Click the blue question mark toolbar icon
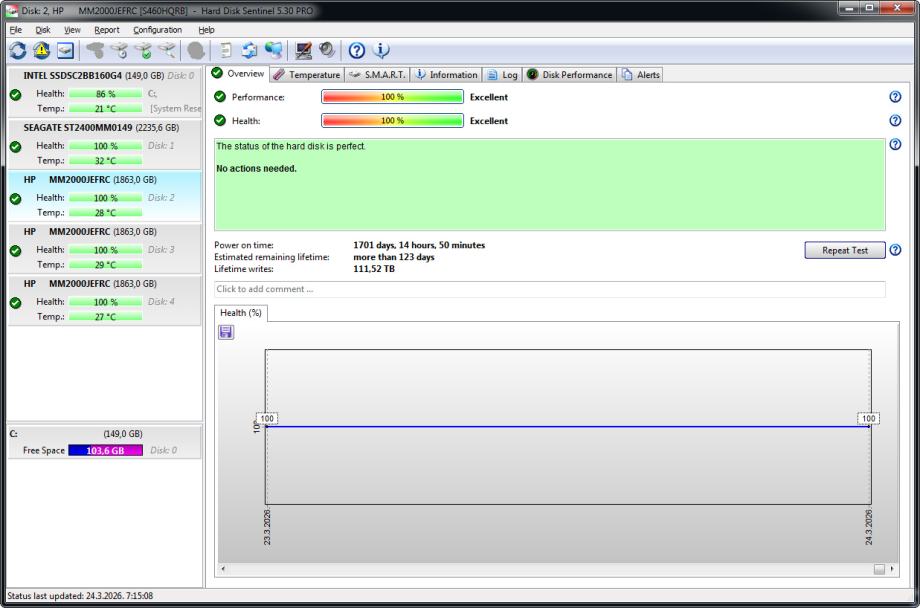This screenshot has height=608, width=920. click(x=357, y=50)
